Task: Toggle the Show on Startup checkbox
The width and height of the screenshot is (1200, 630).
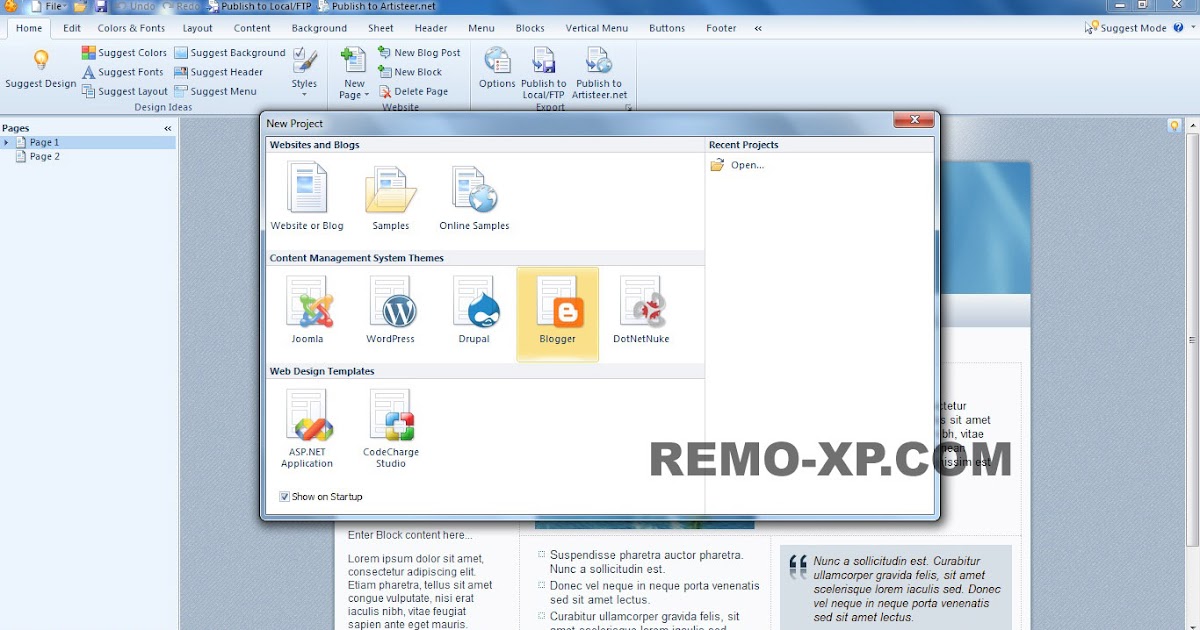Action: [x=285, y=497]
